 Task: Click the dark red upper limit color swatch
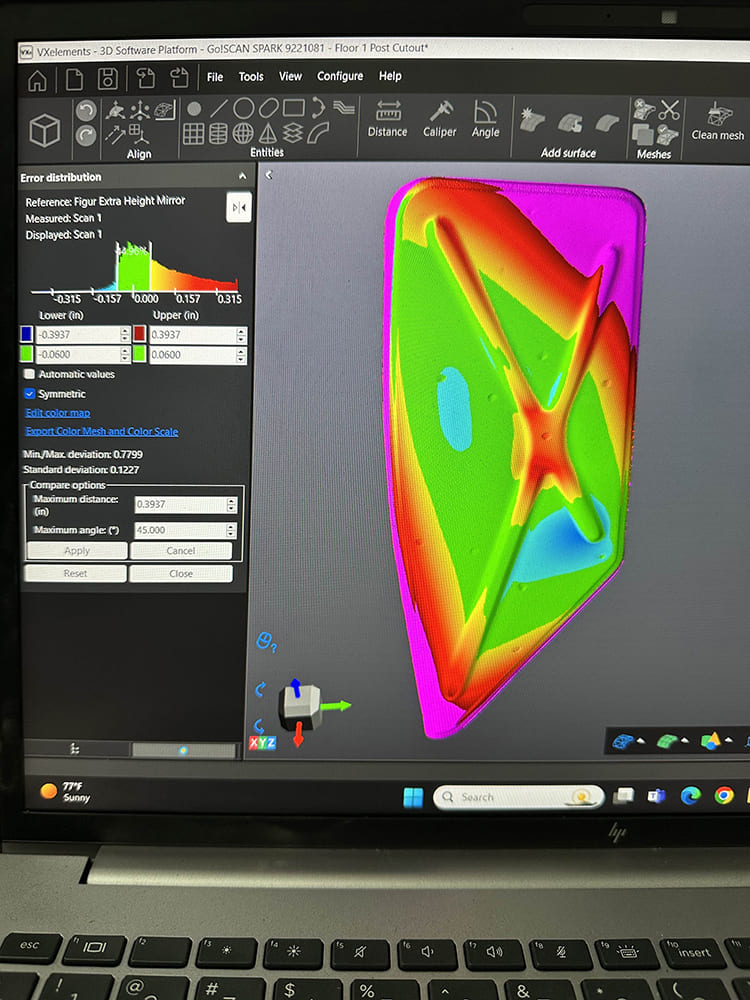pyautogui.click(x=140, y=334)
